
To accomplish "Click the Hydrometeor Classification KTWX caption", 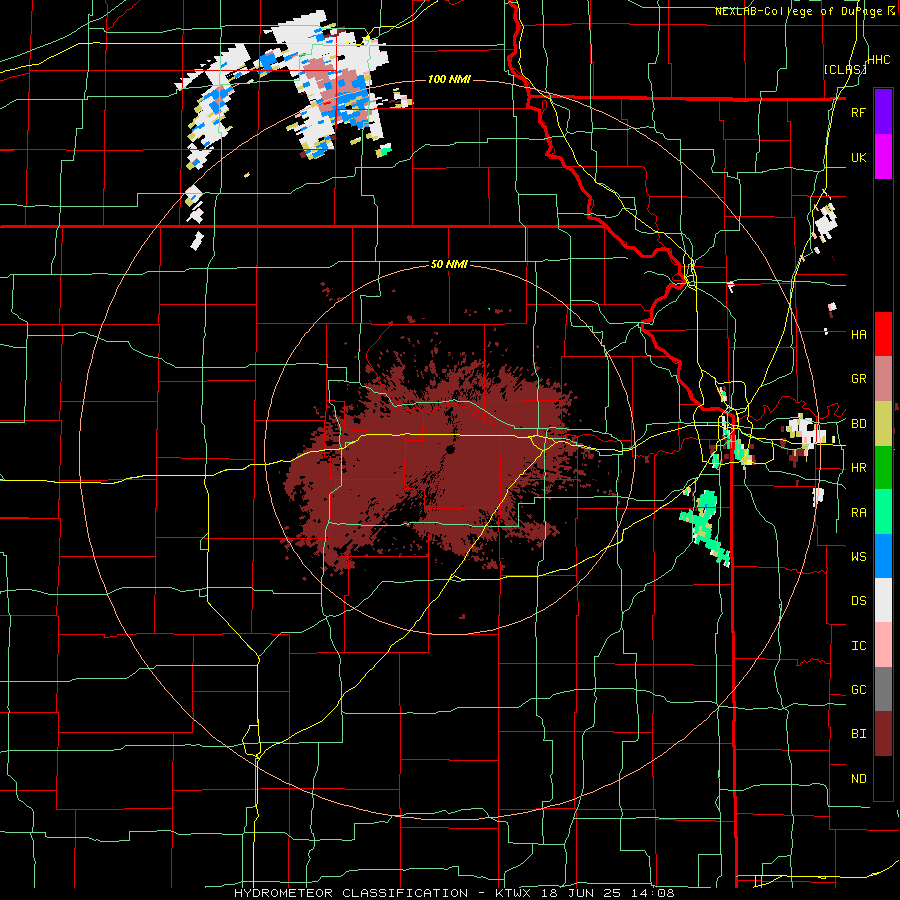I will (454, 893).
